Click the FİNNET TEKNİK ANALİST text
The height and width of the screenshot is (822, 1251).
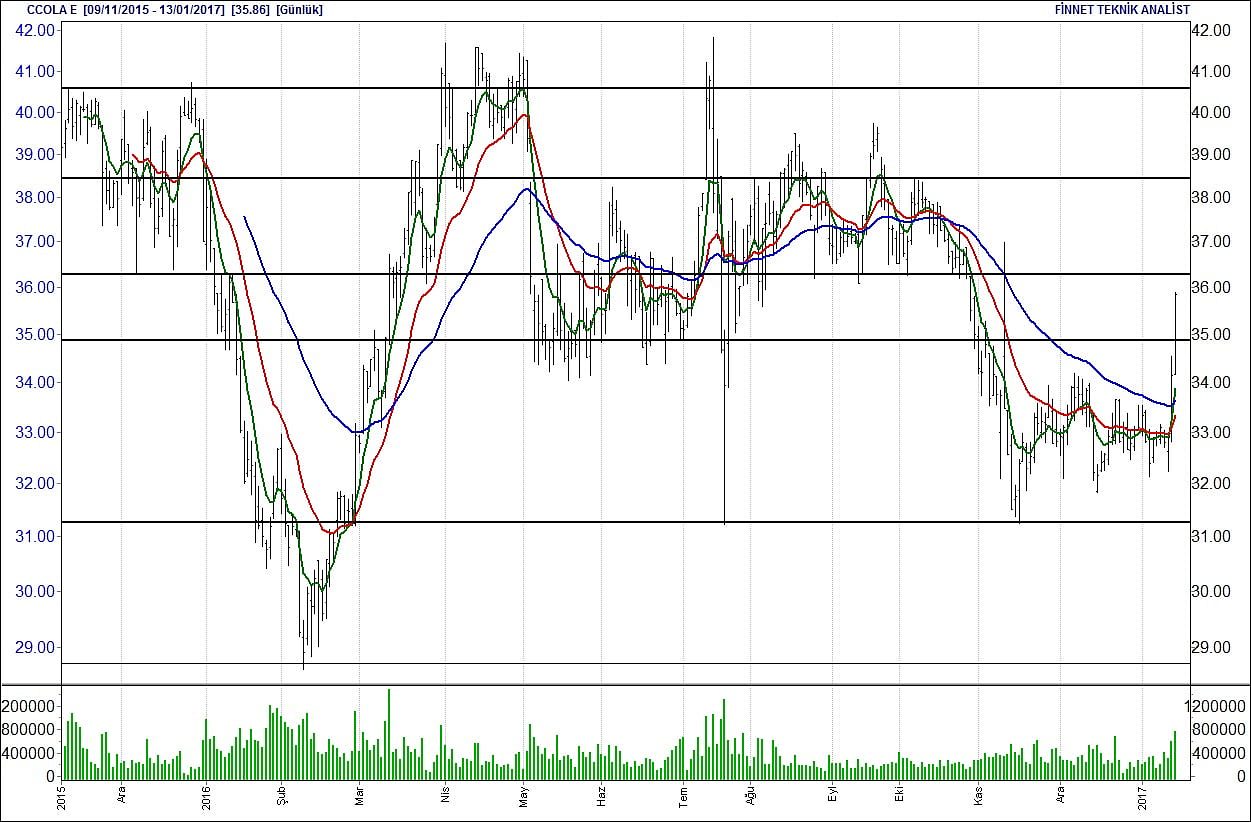[1122, 10]
